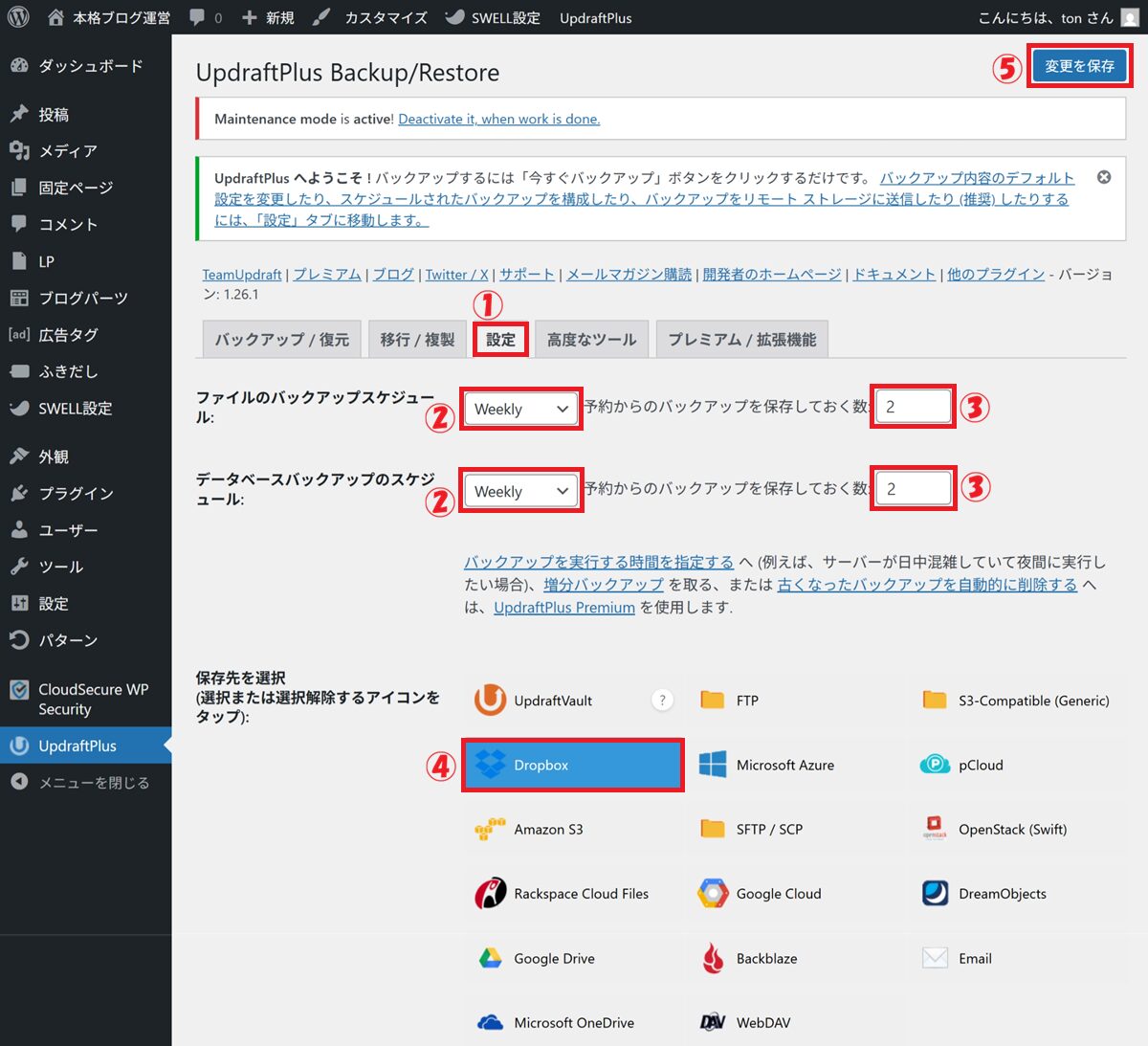Select Dropbox as the storage destination
The width and height of the screenshot is (1148, 1046).
click(572, 765)
